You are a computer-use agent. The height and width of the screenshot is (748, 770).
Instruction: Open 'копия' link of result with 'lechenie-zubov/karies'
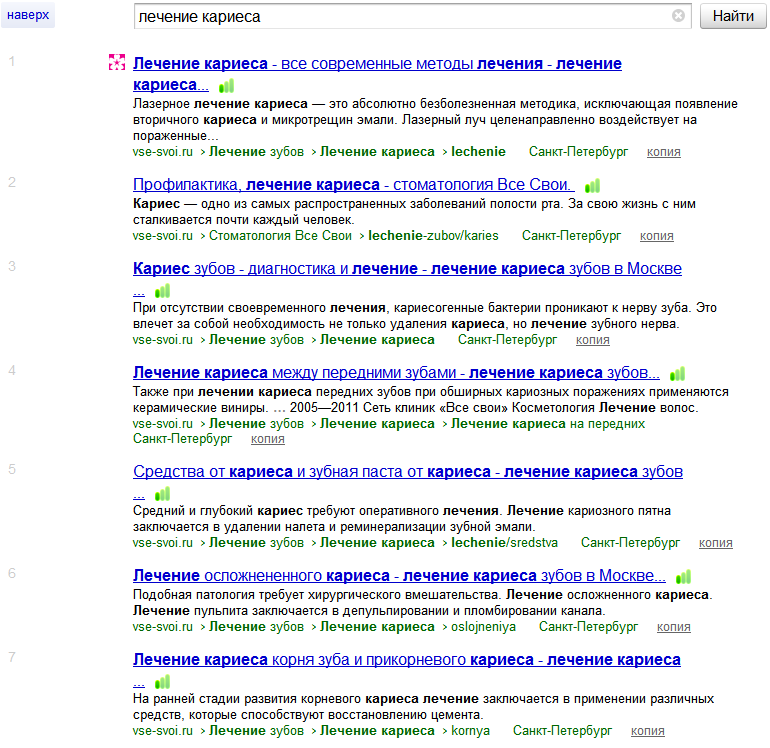[x=657, y=236]
